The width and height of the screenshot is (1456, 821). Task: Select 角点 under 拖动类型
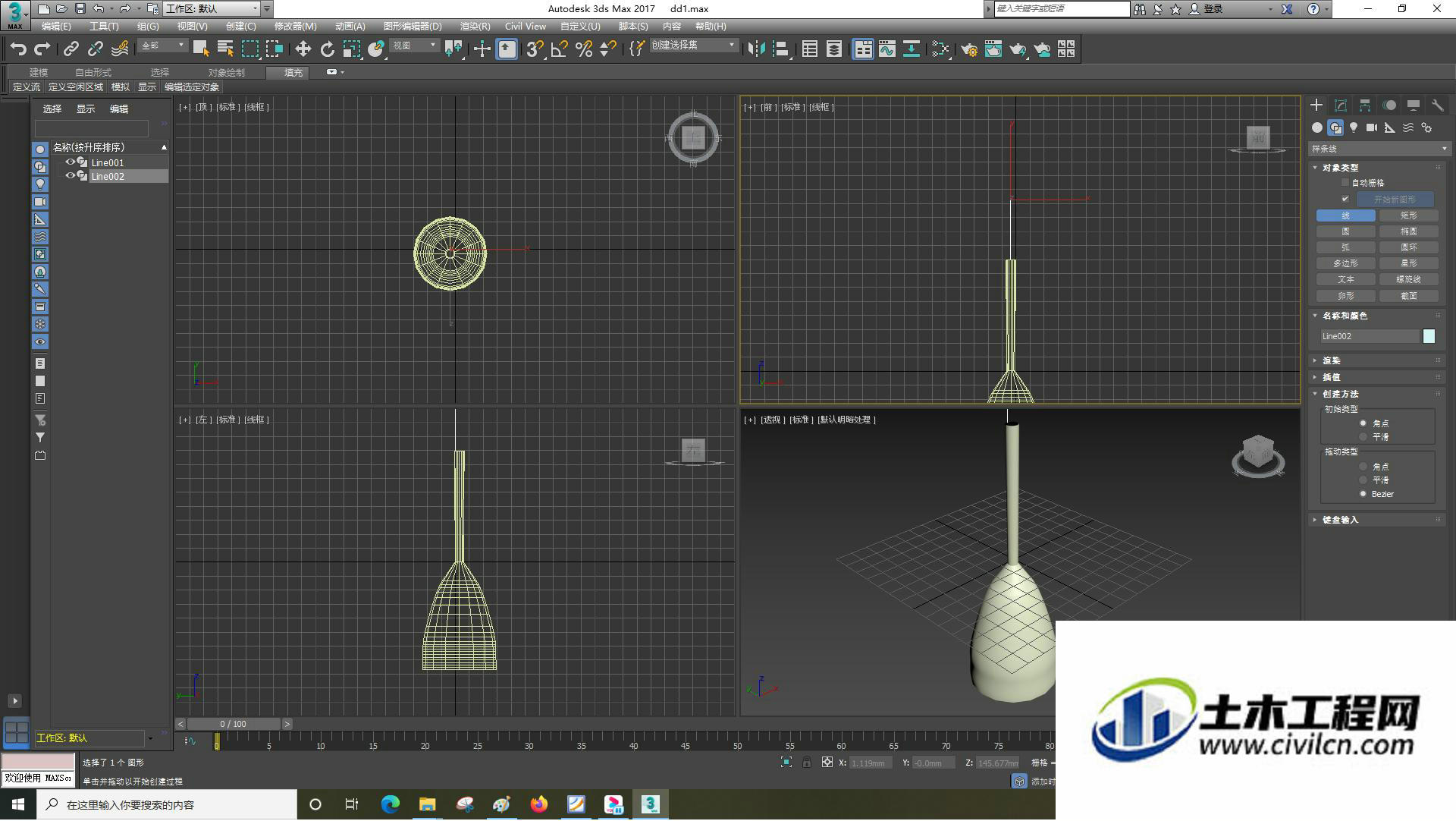click(1363, 467)
